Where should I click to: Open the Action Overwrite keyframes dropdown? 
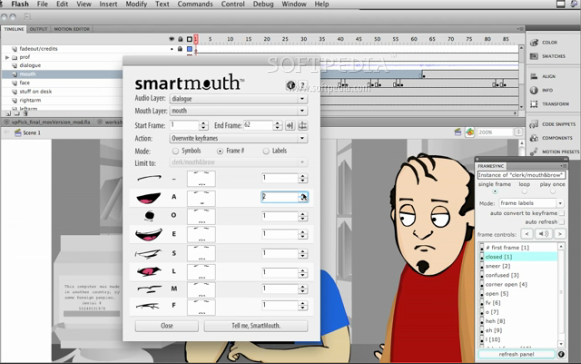click(x=239, y=138)
